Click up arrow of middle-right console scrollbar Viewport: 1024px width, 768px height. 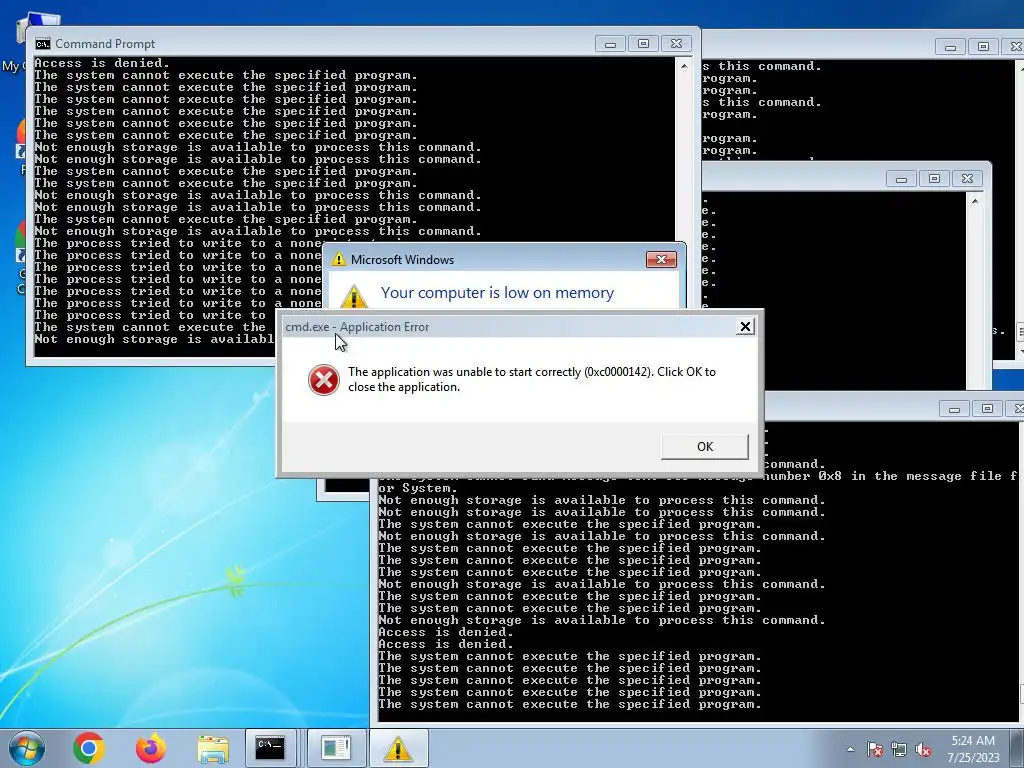coord(975,201)
